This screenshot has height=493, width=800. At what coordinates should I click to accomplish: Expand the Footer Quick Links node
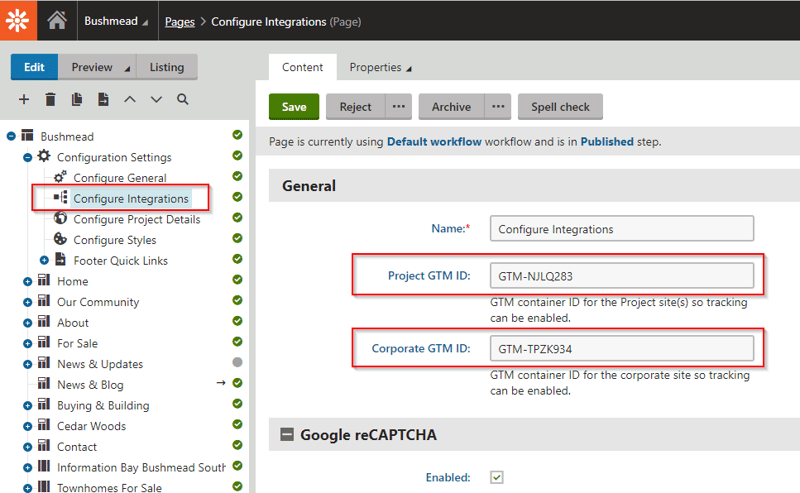pyautogui.click(x=44, y=260)
